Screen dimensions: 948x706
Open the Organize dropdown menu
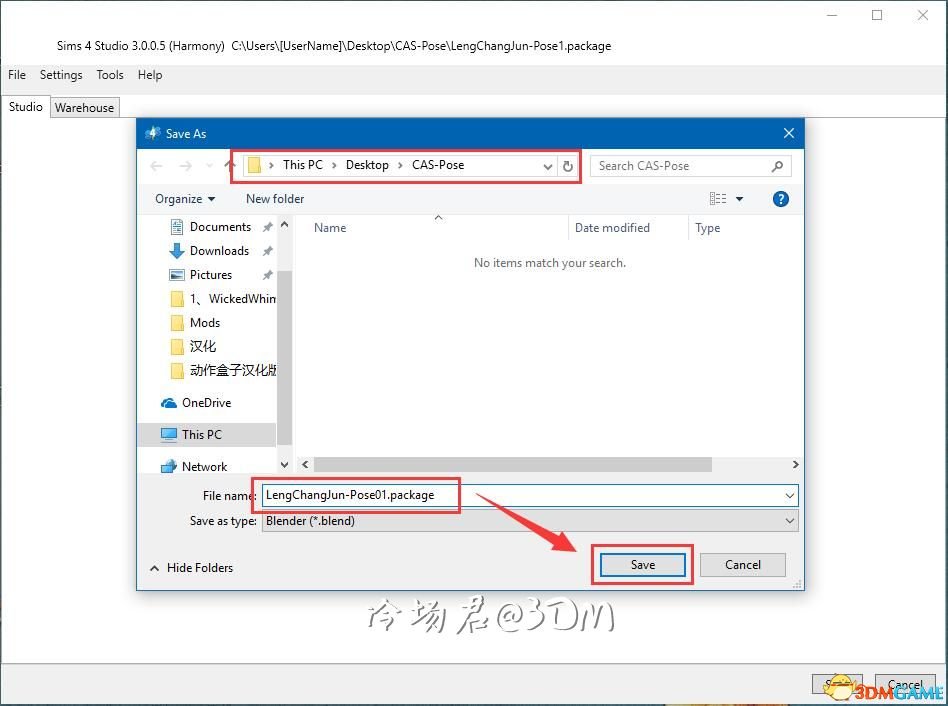pyautogui.click(x=185, y=199)
